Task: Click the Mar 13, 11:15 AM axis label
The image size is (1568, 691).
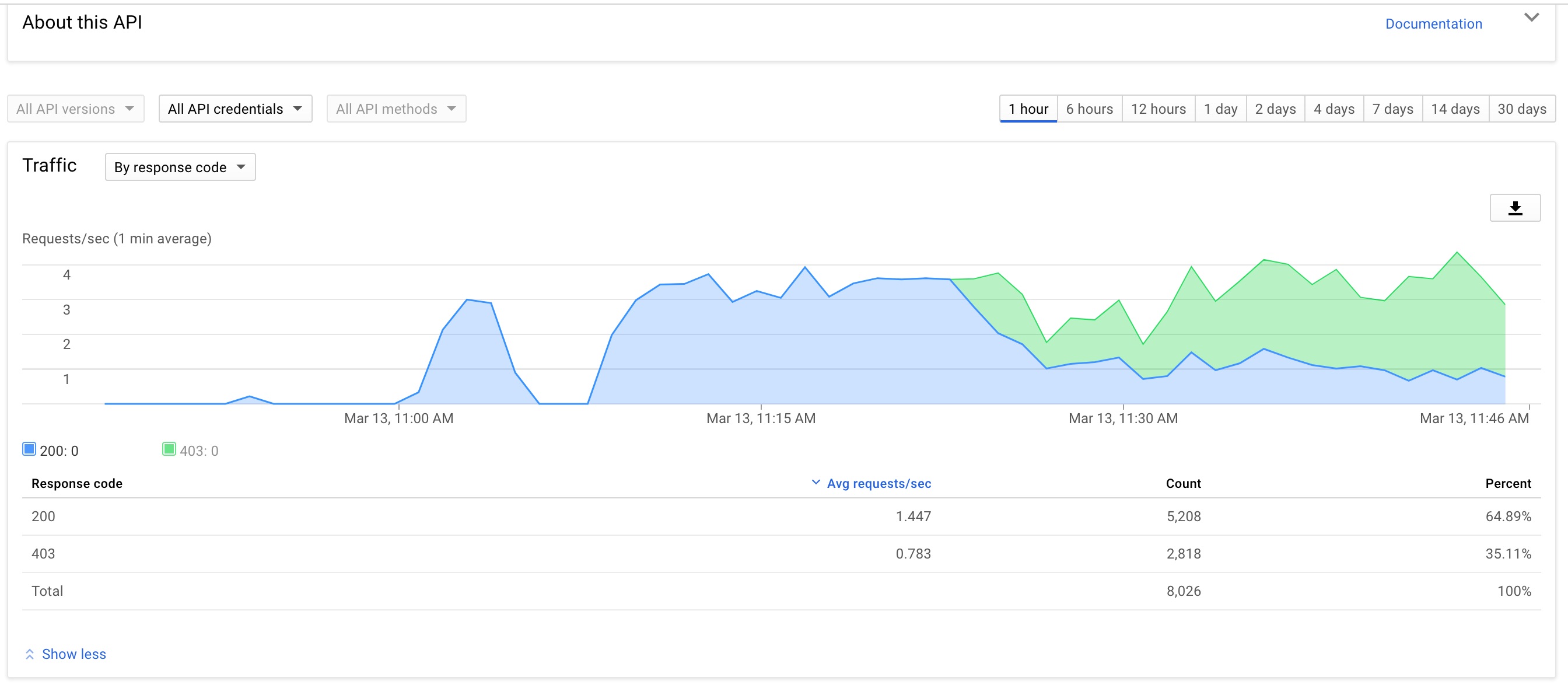Action: tap(761, 418)
